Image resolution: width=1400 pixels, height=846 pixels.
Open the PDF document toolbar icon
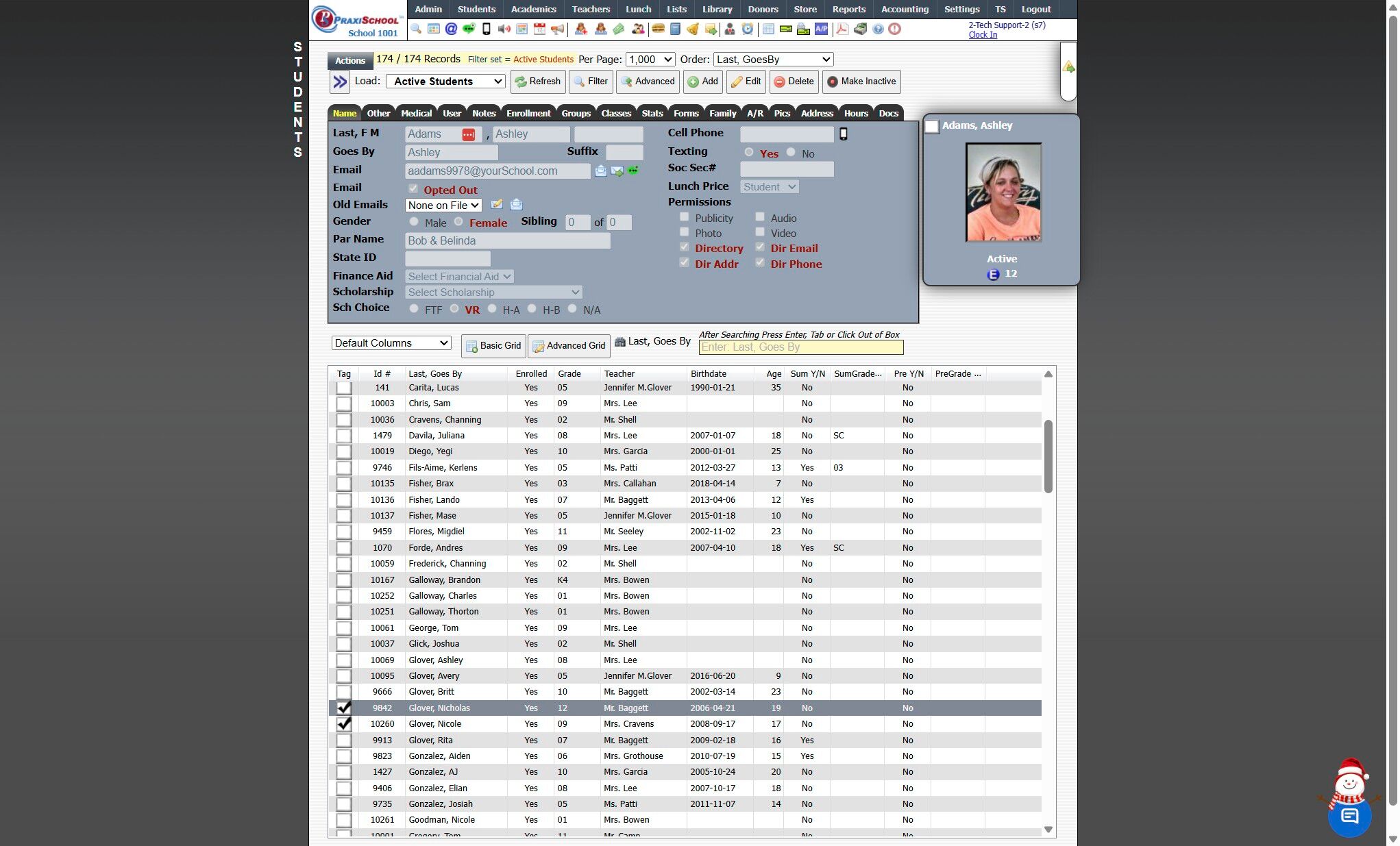tap(842, 29)
